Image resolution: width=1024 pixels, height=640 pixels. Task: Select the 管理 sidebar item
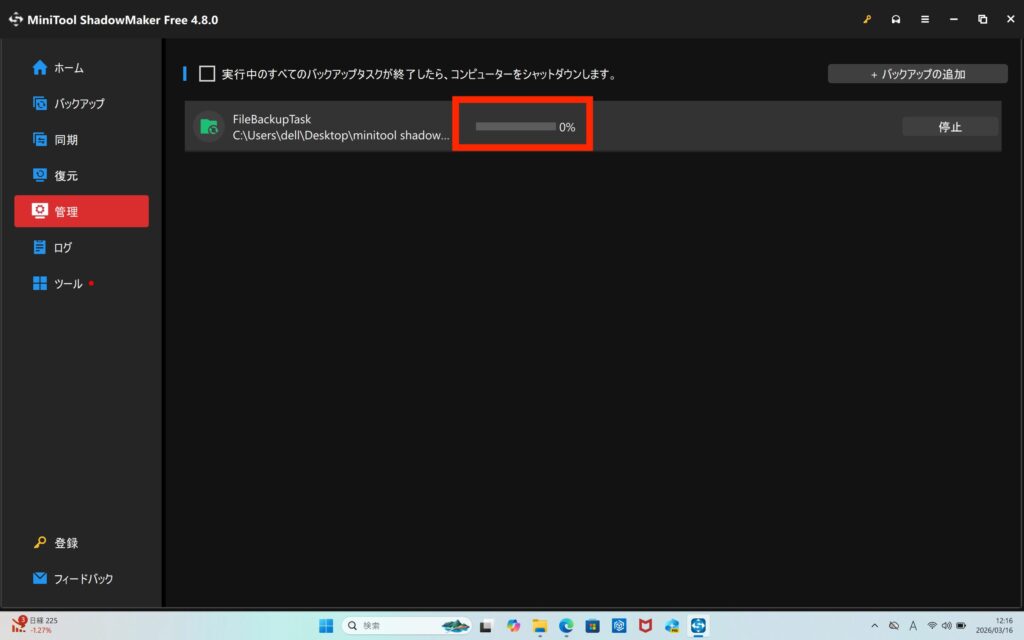[x=81, y=211]
